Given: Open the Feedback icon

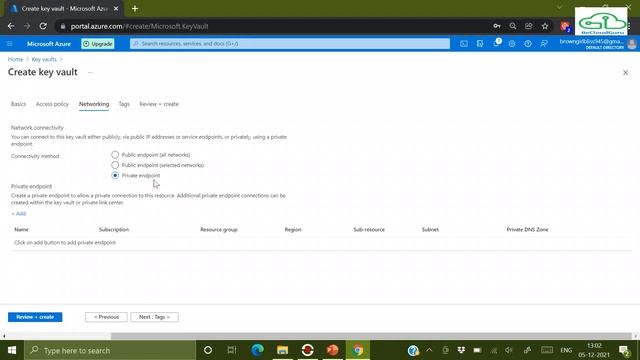Looking at the screenshot, I should (x=544, y=44).
